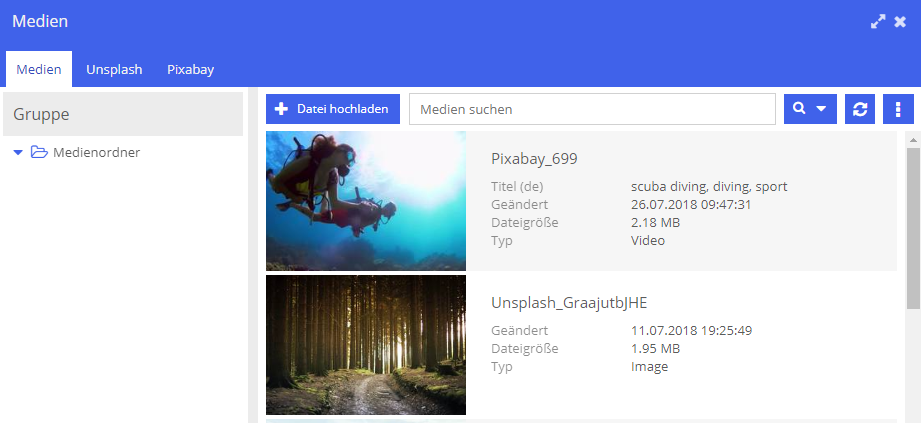
Task: Click the text scuba diving, diving, sport
Action: (x=709, y=187)
